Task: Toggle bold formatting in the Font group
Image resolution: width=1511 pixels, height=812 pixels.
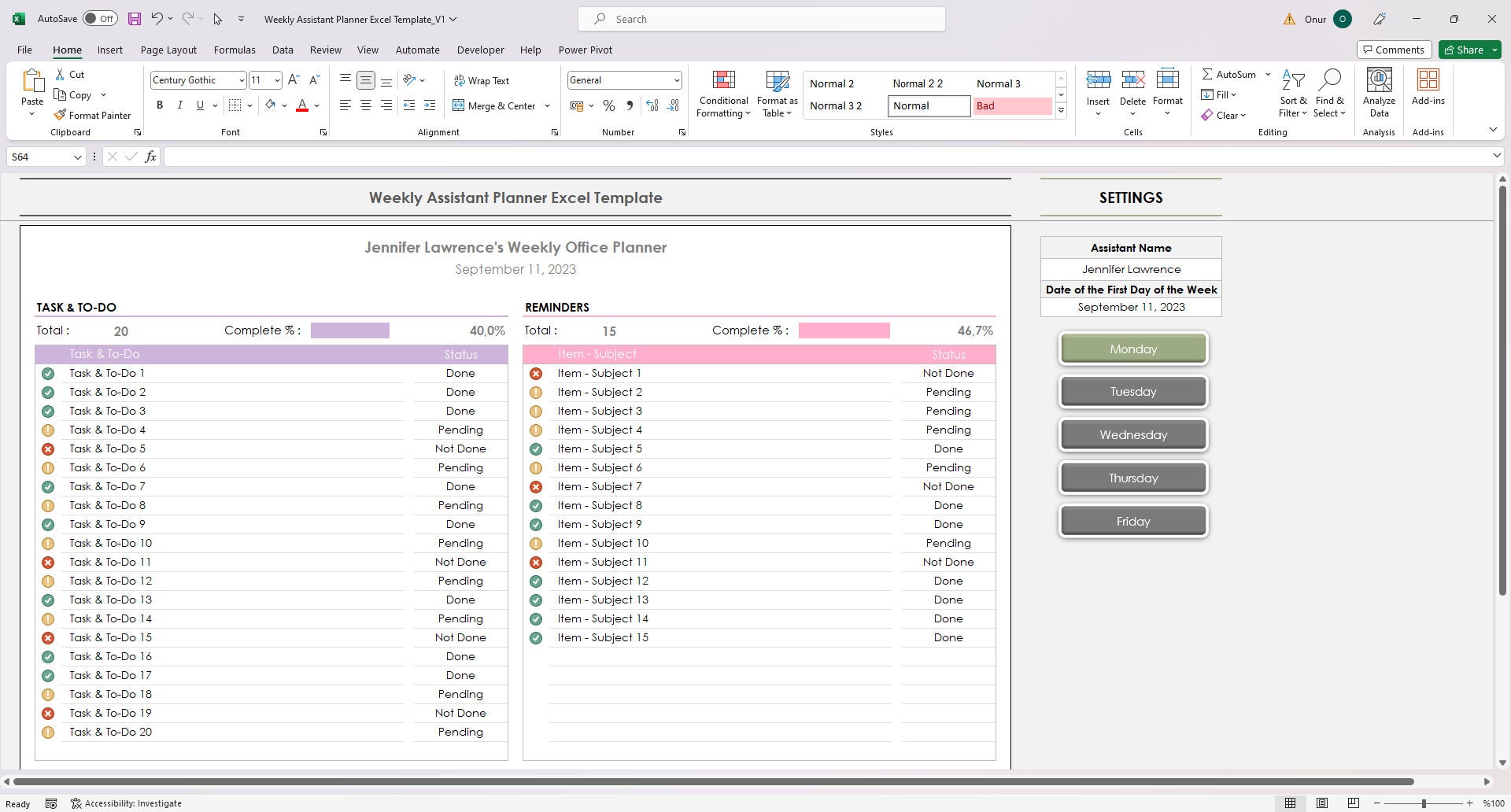Action: click(160, 105)
